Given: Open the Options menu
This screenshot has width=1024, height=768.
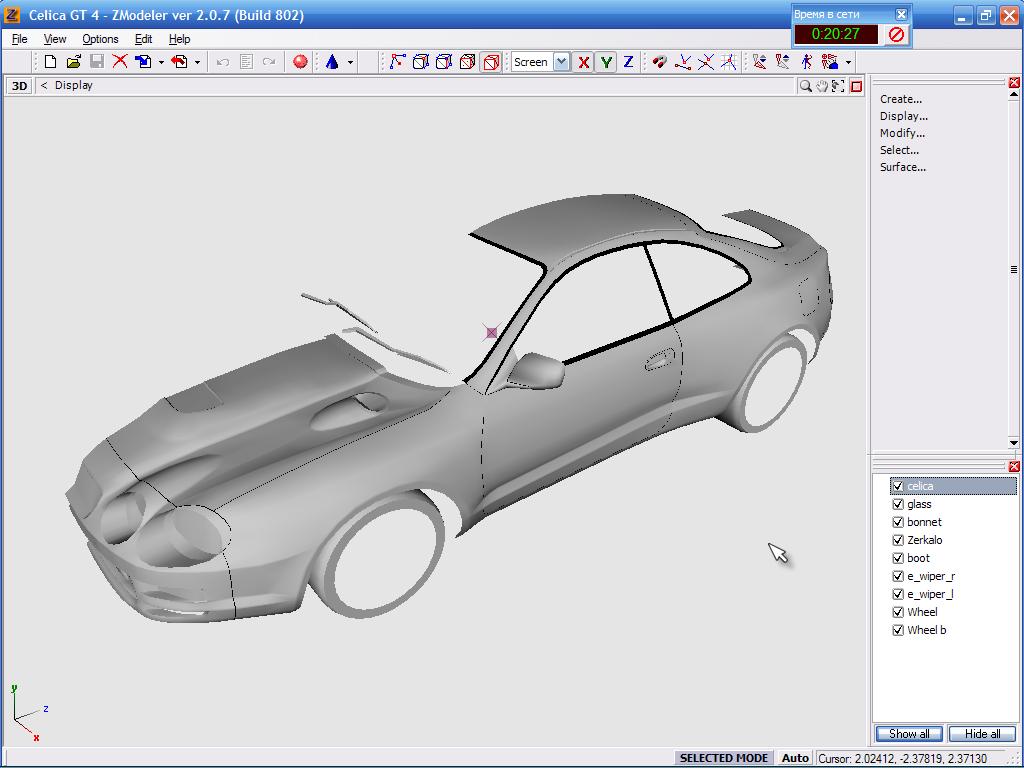Looking at the screenshot, I should coord(100,39).
